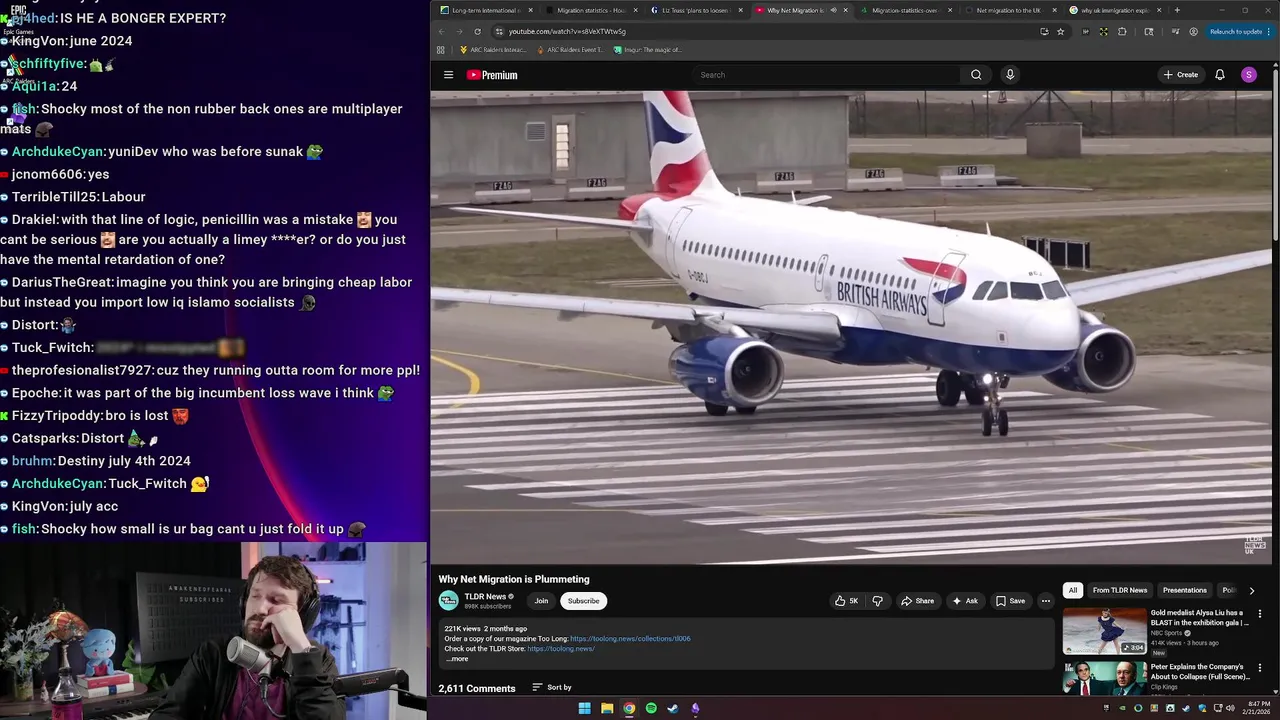The image size is (1280, 720).
Task: Mute audio on the Why Net Migration tab
Action: click(x=833, y=10)
